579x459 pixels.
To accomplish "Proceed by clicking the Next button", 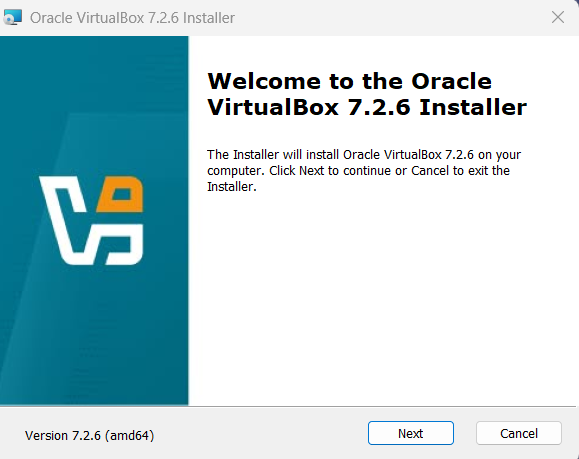I will (x=411, y=433).
